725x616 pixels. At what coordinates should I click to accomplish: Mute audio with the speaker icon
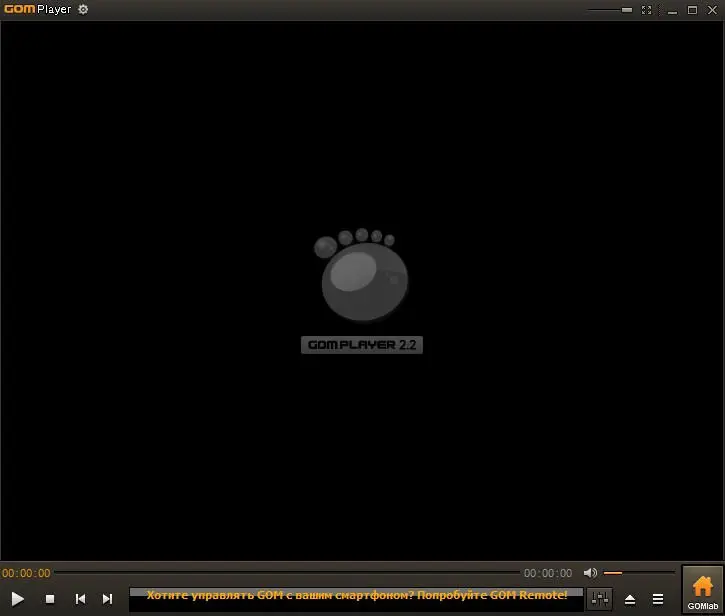590,573
